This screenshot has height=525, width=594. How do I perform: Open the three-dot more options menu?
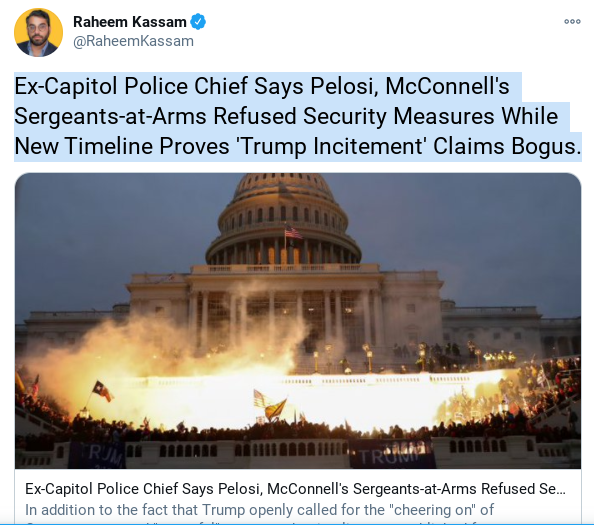tap(572, 22)
